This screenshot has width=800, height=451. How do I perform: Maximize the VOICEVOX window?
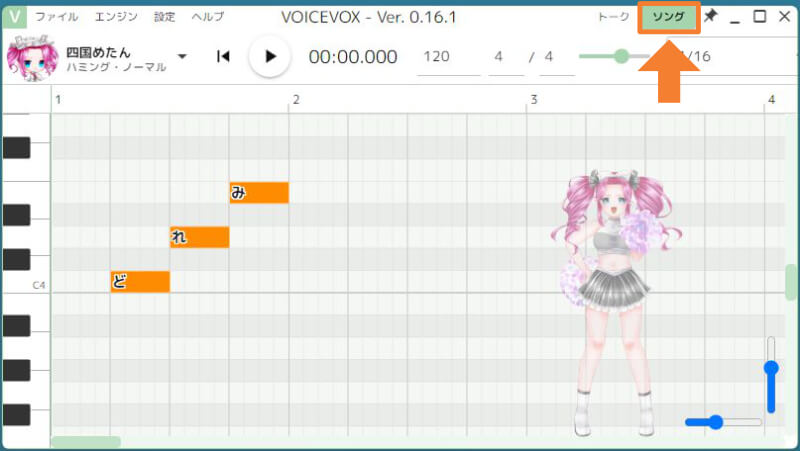pyautogui.click(x=760, y=16)
